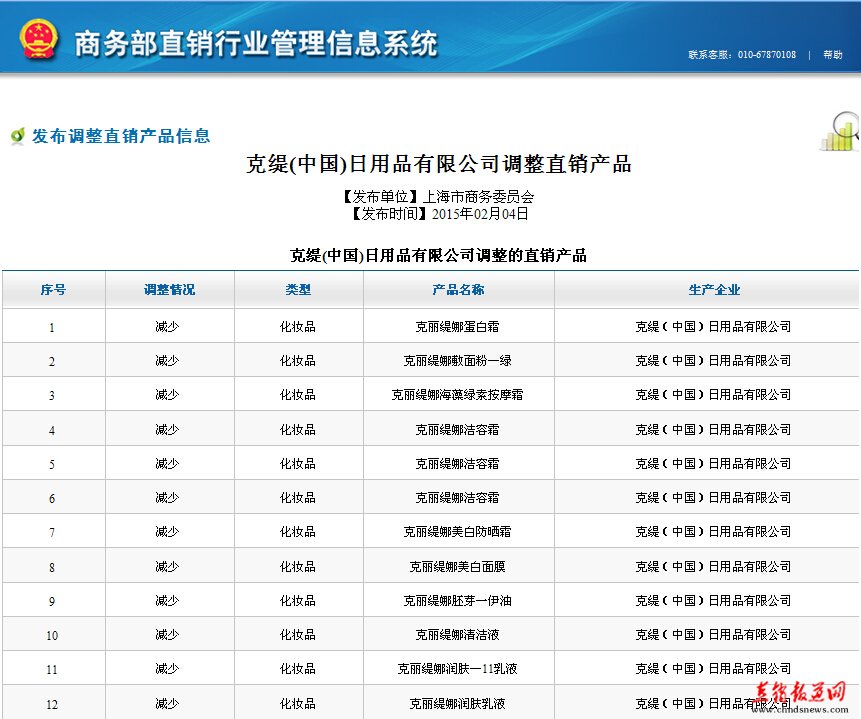
Task: Select product name 克丽缇娜润肤—11乳液
Action: 457,668
